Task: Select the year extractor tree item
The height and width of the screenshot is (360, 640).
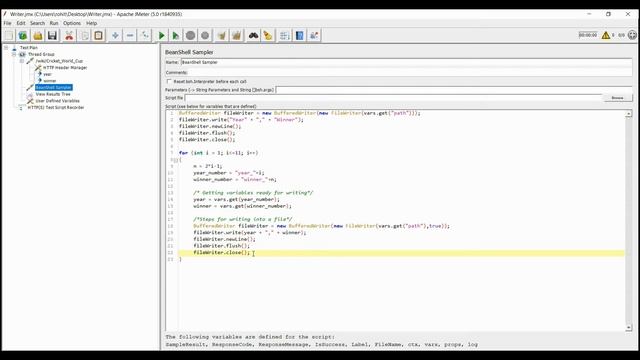Action: [47, 74]
